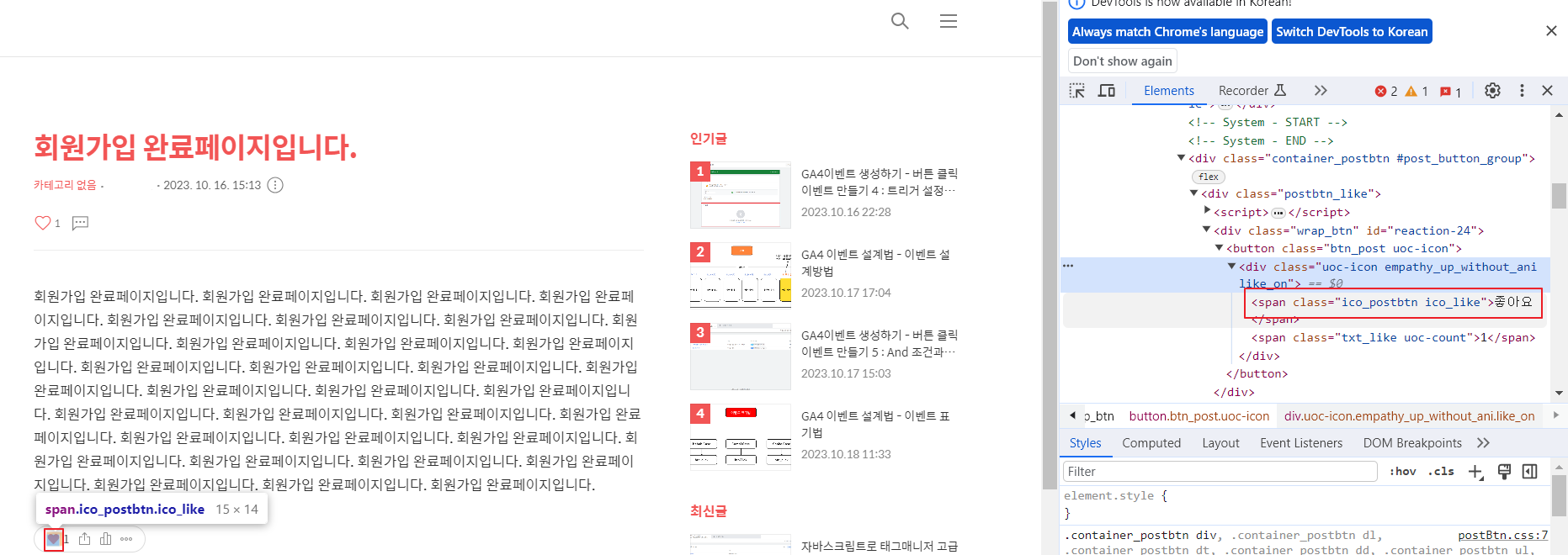The width and height of the screenshot is (1568, 555).
Task: Click the flex badge in the DOM tree
Action: click(1209, 177)
